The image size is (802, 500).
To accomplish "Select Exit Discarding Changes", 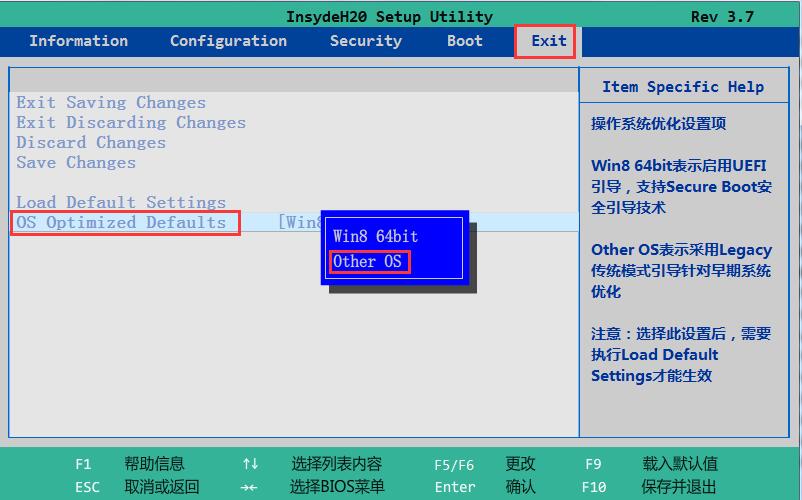I will point(131,122).
